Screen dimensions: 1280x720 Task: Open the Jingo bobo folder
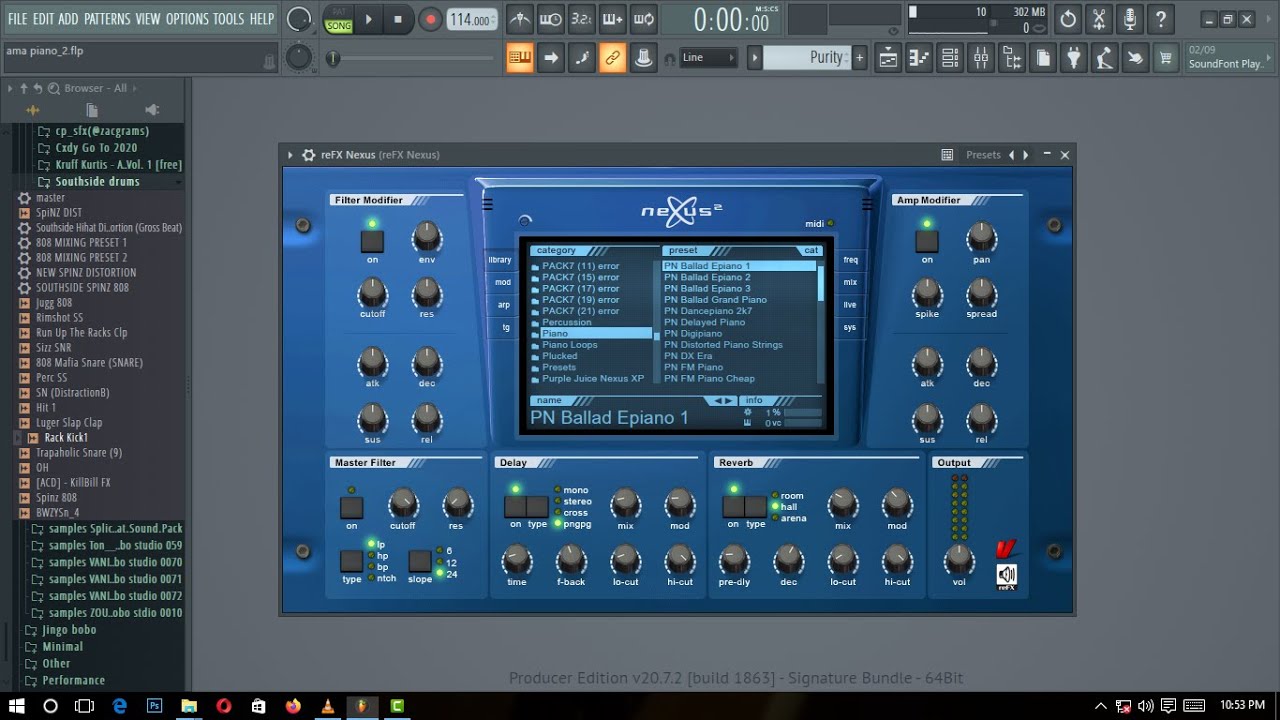pyautogui.click(x=69, y=630)
